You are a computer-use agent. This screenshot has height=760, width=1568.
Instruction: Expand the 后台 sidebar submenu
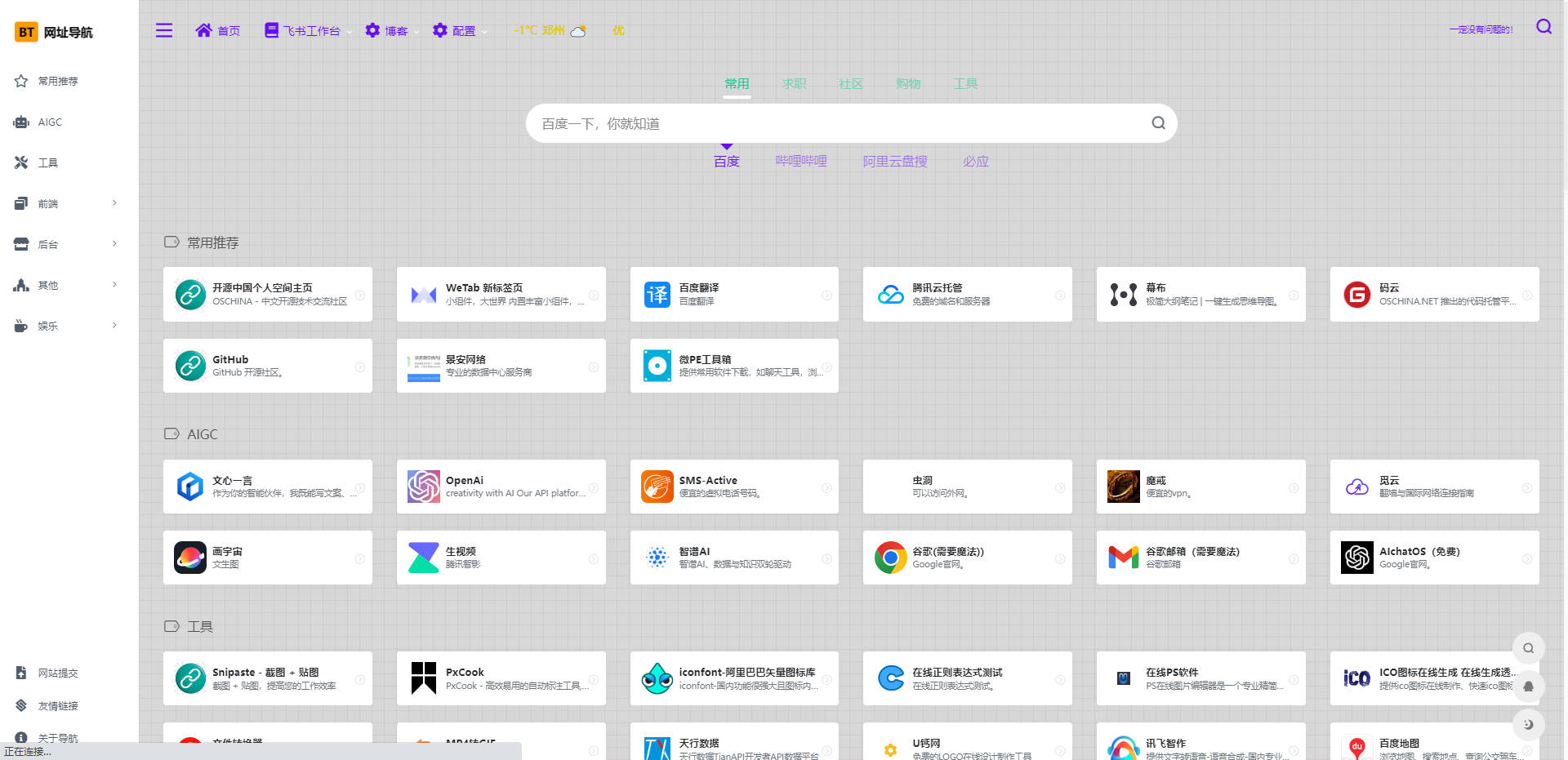pos(65,244)
